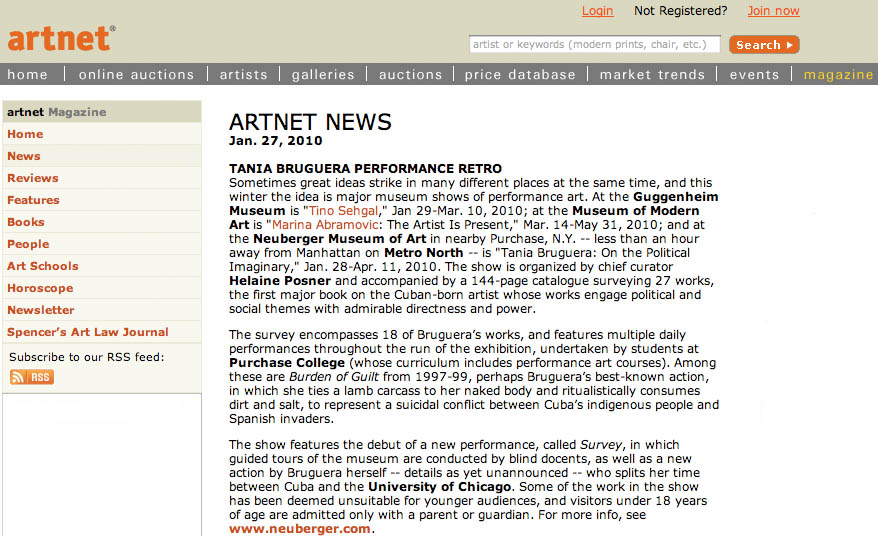Focus the artist or keywords search field

pyautogui.click(x=594, y=45)
